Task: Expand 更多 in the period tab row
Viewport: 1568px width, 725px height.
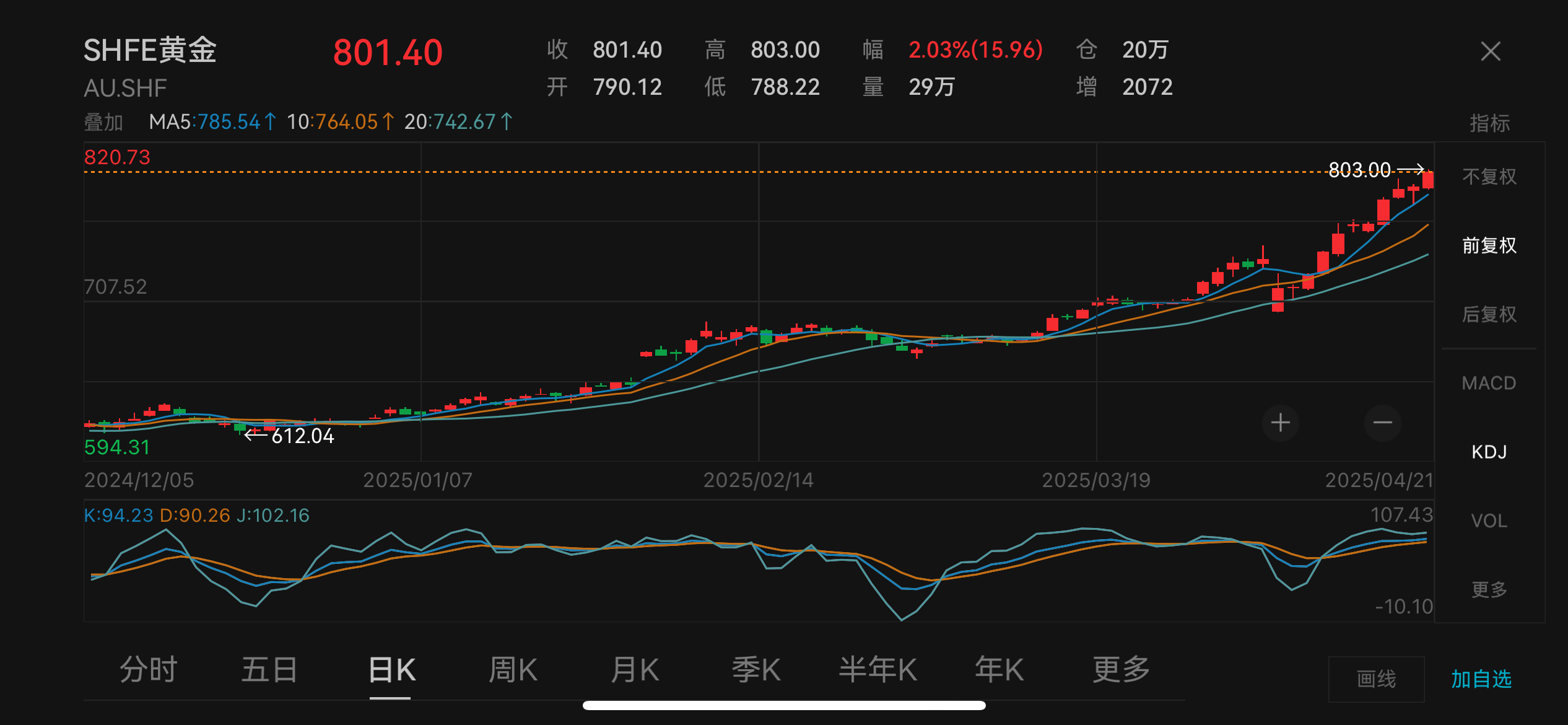Action: tap(1120, 670)
